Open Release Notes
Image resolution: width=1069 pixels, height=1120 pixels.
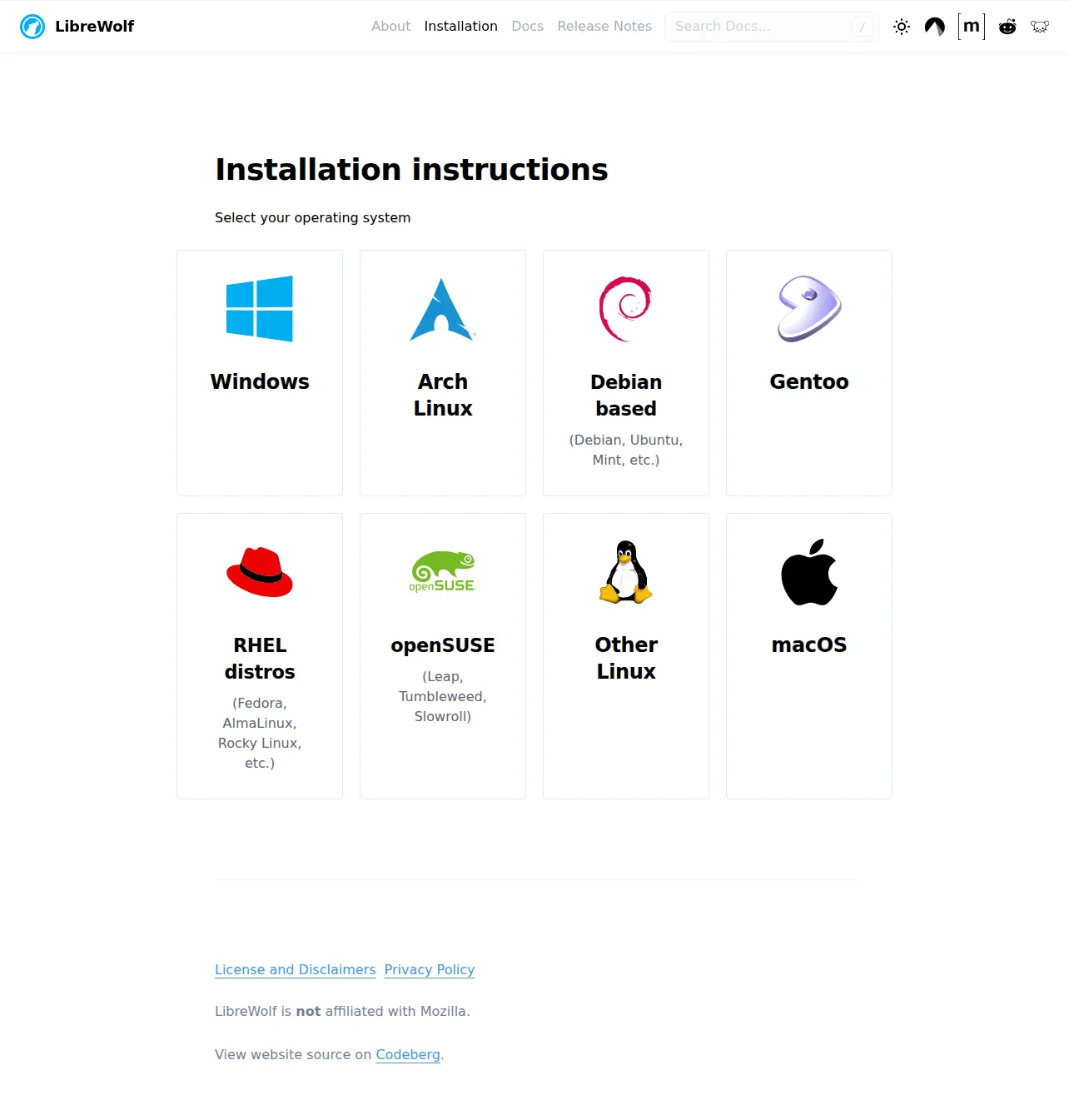pyautogui.click(x=604, y=27)
